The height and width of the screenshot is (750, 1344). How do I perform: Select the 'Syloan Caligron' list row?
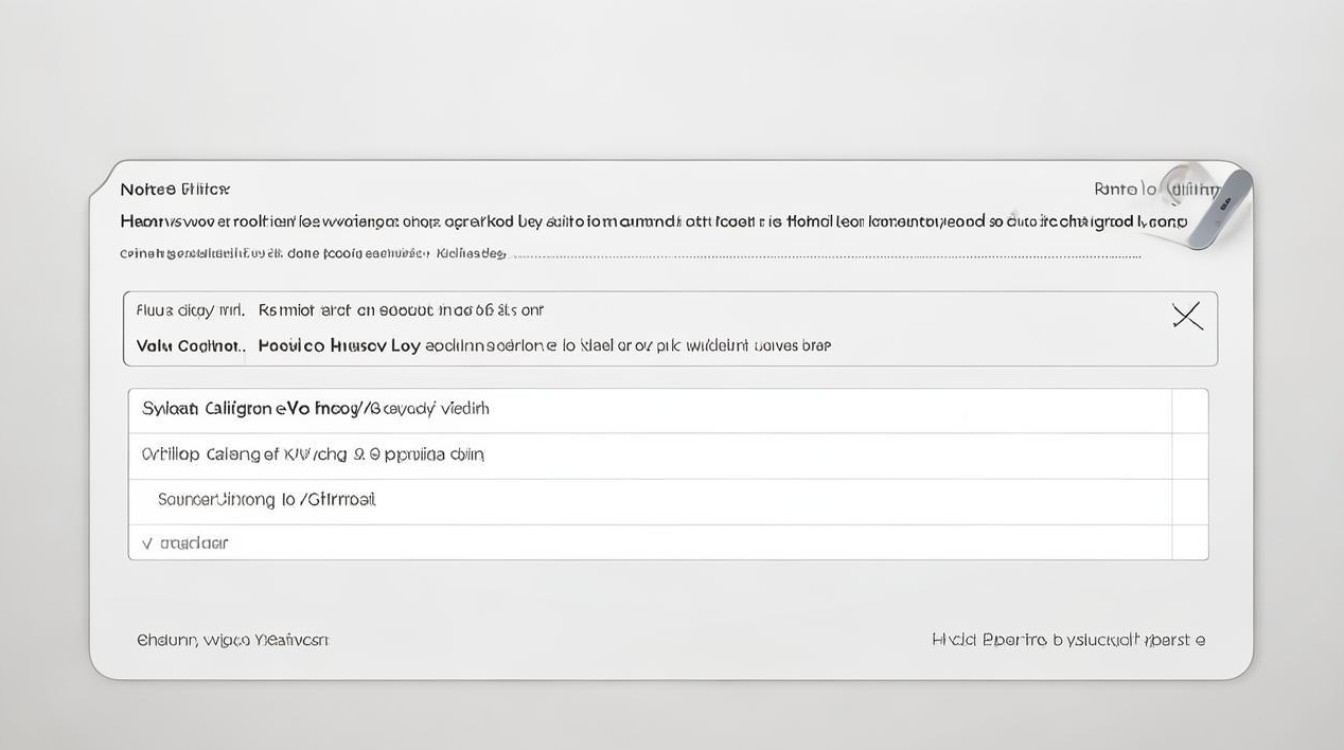coord(315,409)
